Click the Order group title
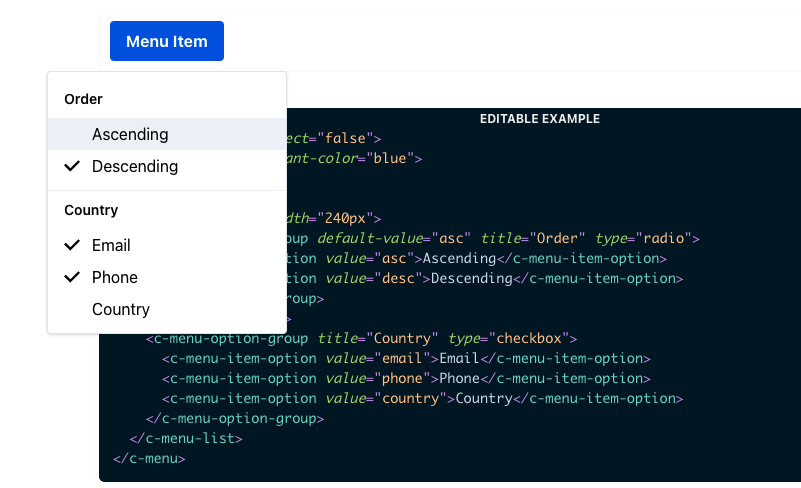 (83, 99)
